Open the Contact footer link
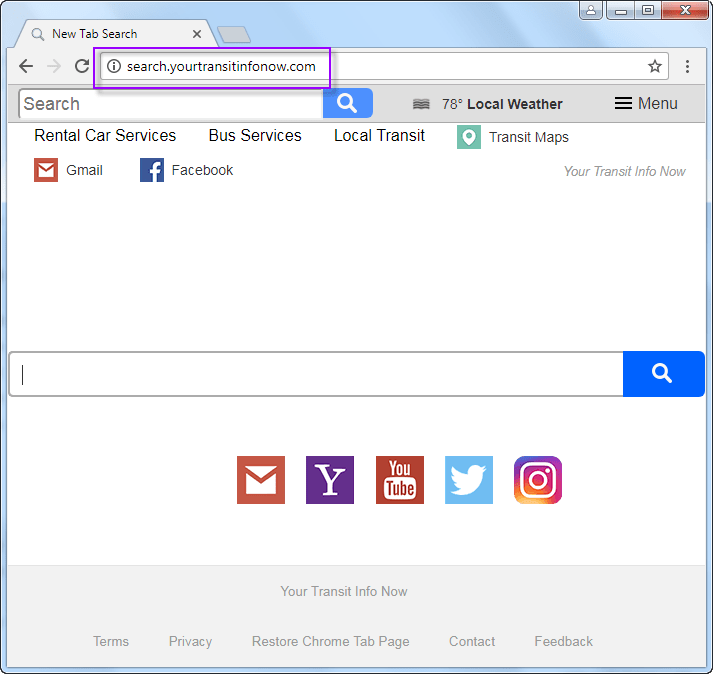Image resolution: width=713 pixels, height=674 pixels. pyautogui.click(x=472, y=641)
